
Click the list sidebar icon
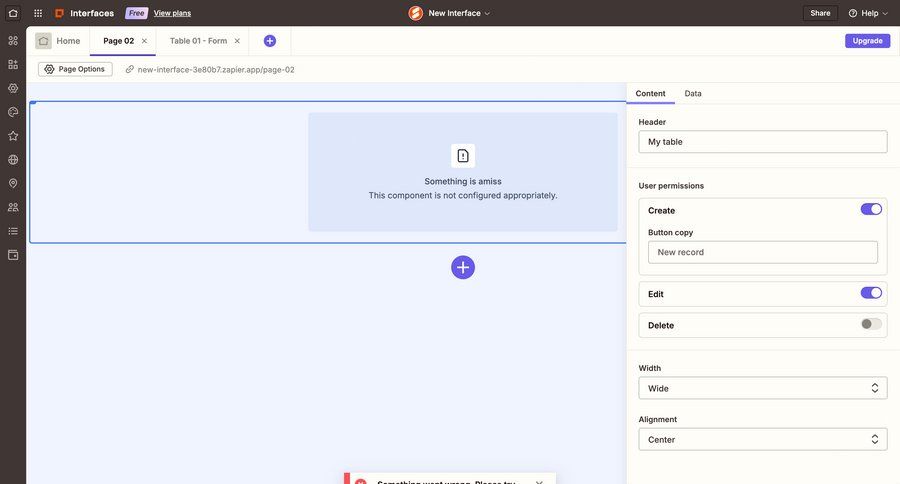point(13,231)
